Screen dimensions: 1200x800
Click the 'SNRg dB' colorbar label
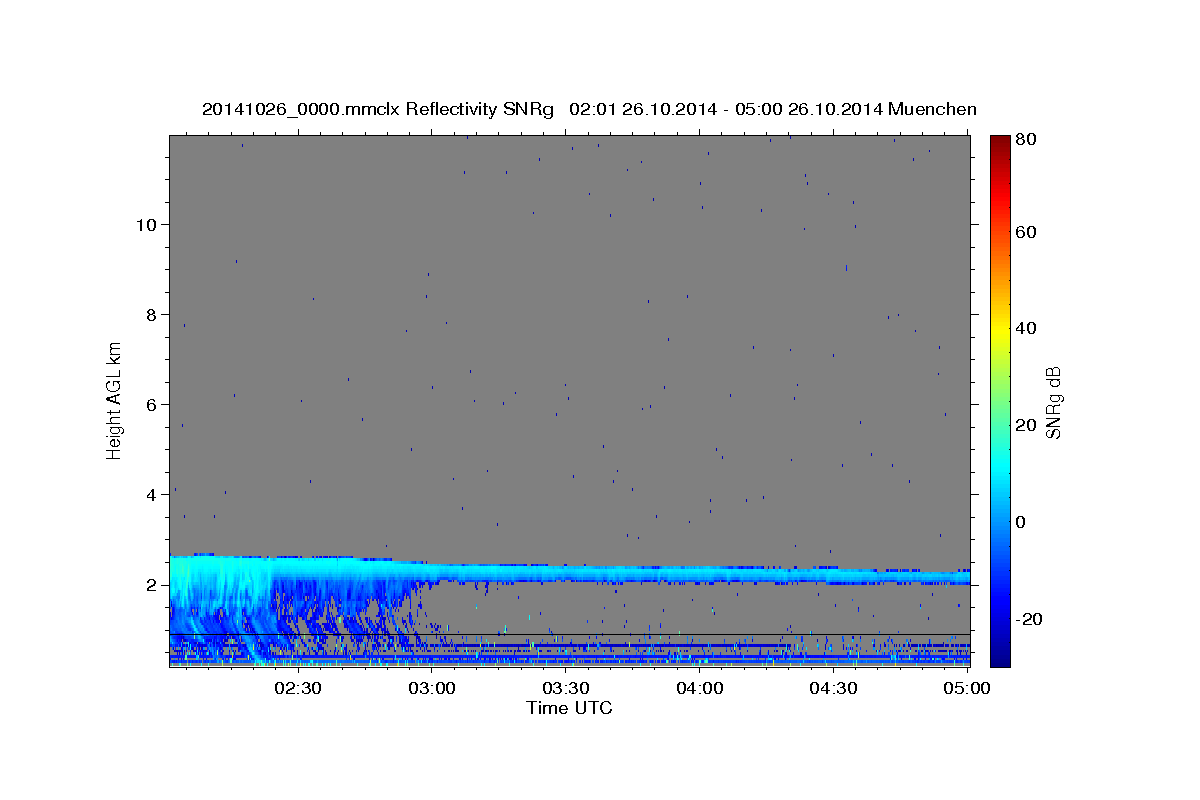tap(1053, 402)
